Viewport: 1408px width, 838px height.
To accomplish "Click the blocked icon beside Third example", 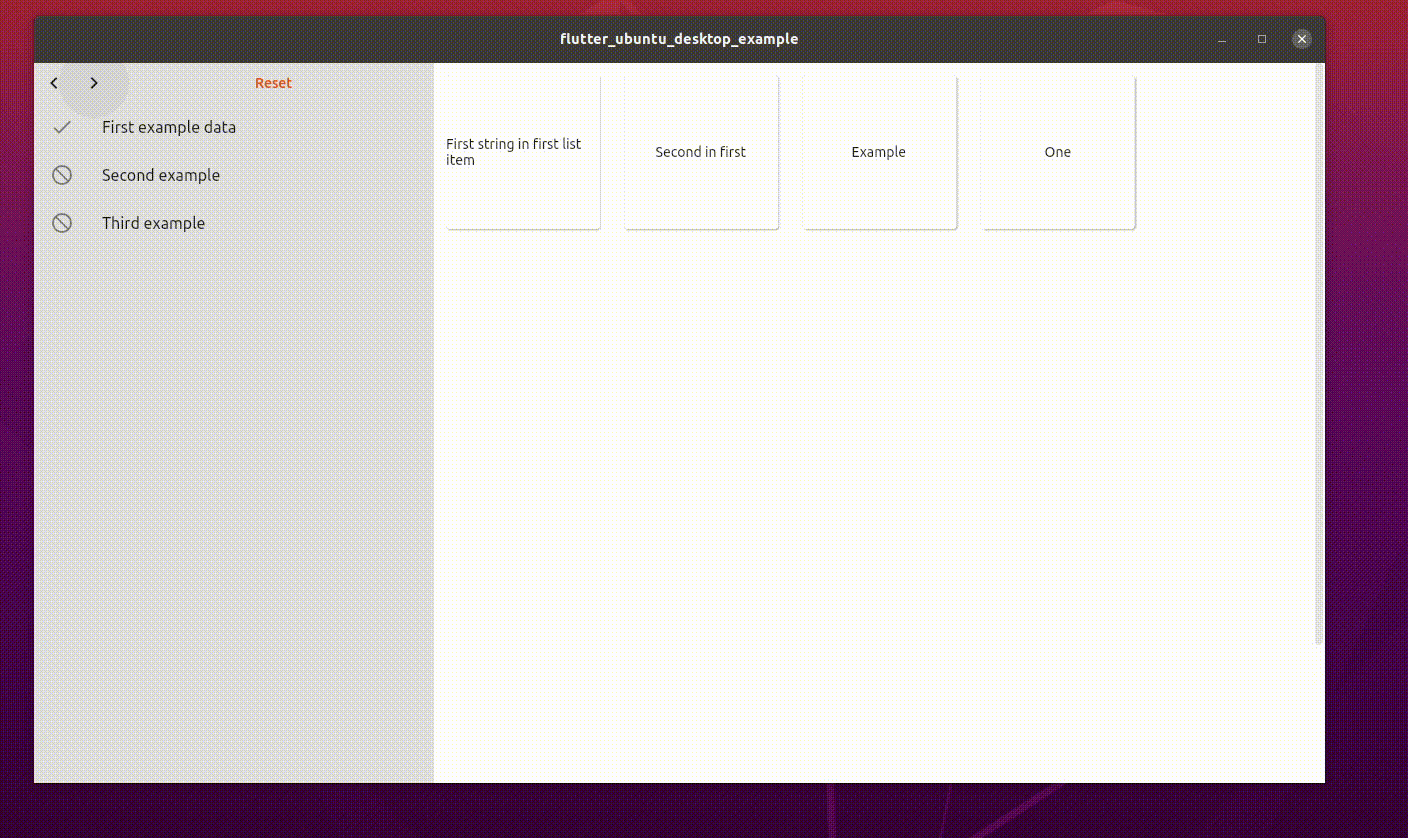I will pos(62,223).
